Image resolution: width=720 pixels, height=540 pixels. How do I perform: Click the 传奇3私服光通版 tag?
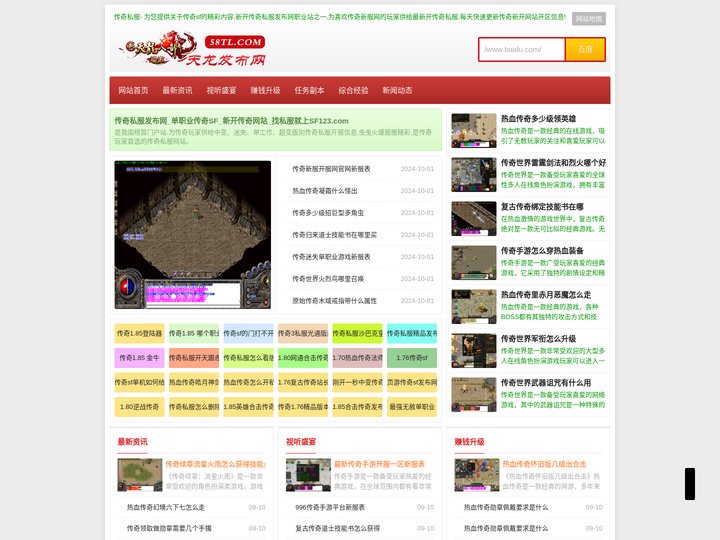tap(303, 333)
